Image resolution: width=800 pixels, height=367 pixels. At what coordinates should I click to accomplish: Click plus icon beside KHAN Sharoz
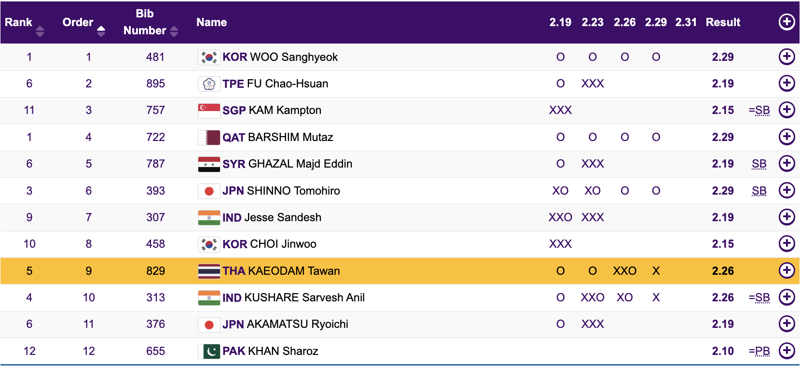pos(786,351)
